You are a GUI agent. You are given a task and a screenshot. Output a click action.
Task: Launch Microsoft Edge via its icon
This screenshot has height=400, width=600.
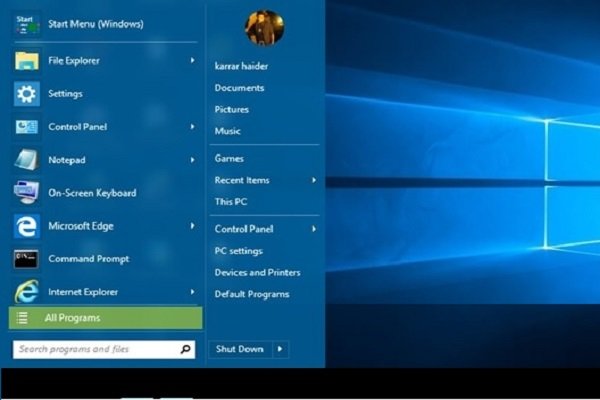click(26, 226)
